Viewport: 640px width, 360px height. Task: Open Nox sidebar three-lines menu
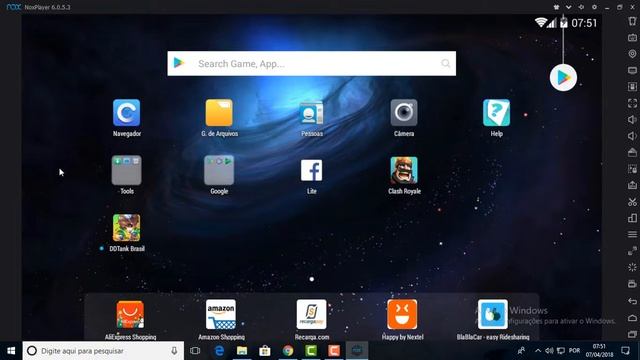(x=632, y=234)
